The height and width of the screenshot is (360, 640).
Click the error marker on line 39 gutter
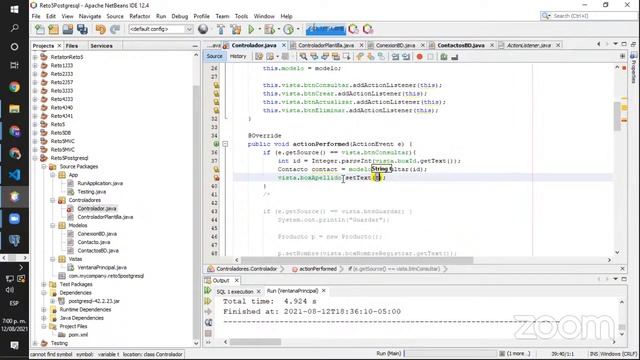216,178
